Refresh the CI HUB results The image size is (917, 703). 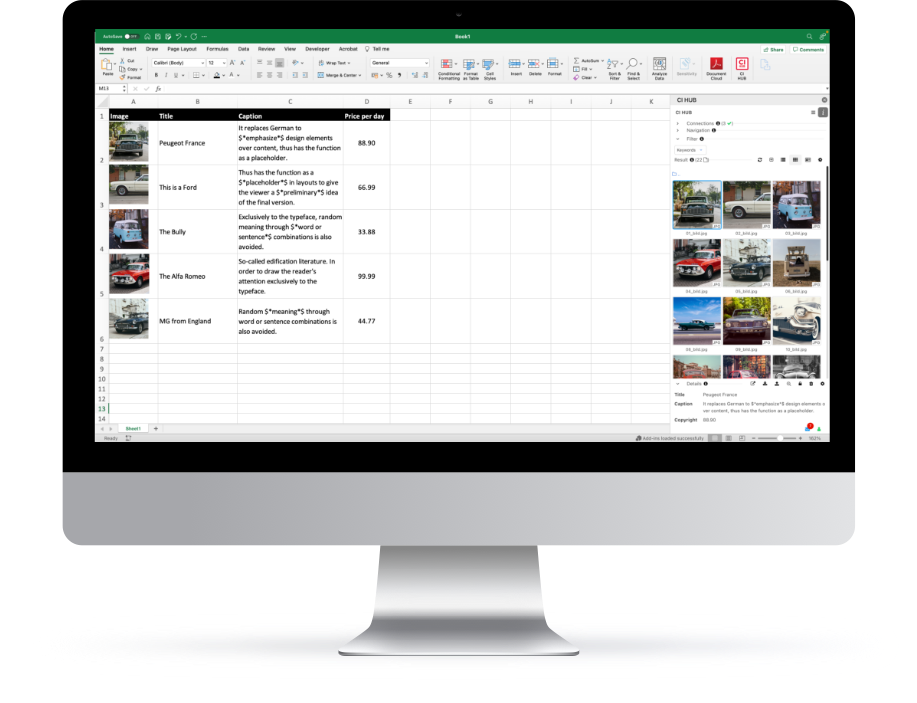760,160
